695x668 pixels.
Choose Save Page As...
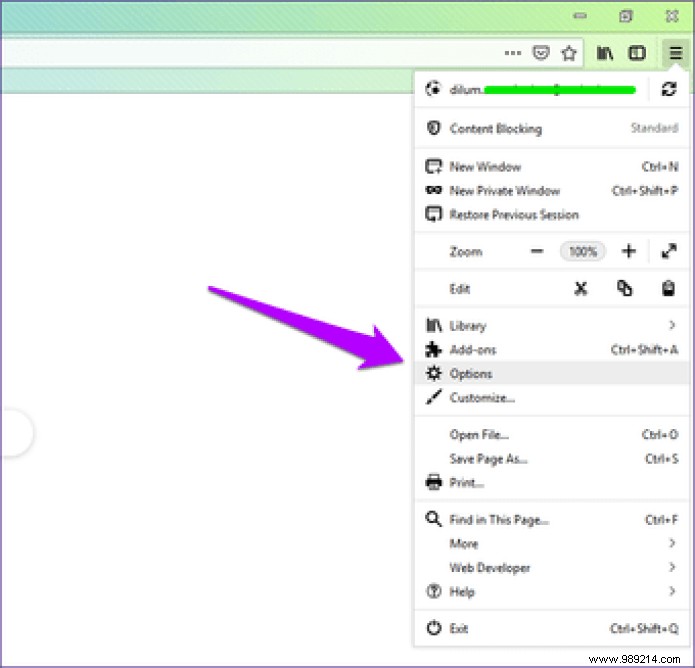tap(552, 459)
